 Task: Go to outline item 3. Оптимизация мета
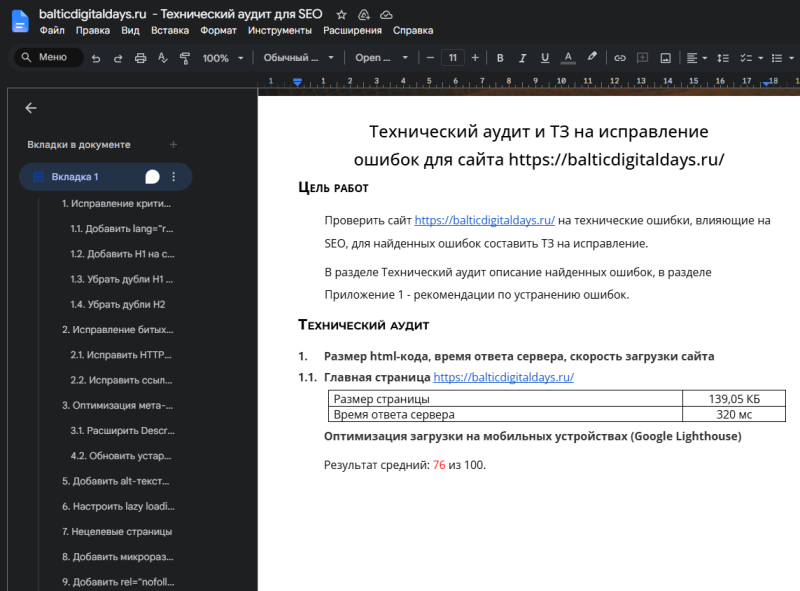click(117, 405)
